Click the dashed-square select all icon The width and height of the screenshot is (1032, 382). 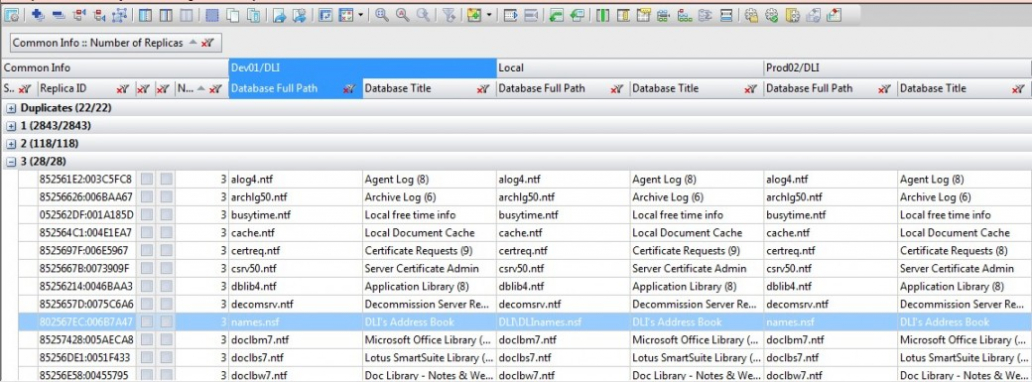tap(212, 15)
